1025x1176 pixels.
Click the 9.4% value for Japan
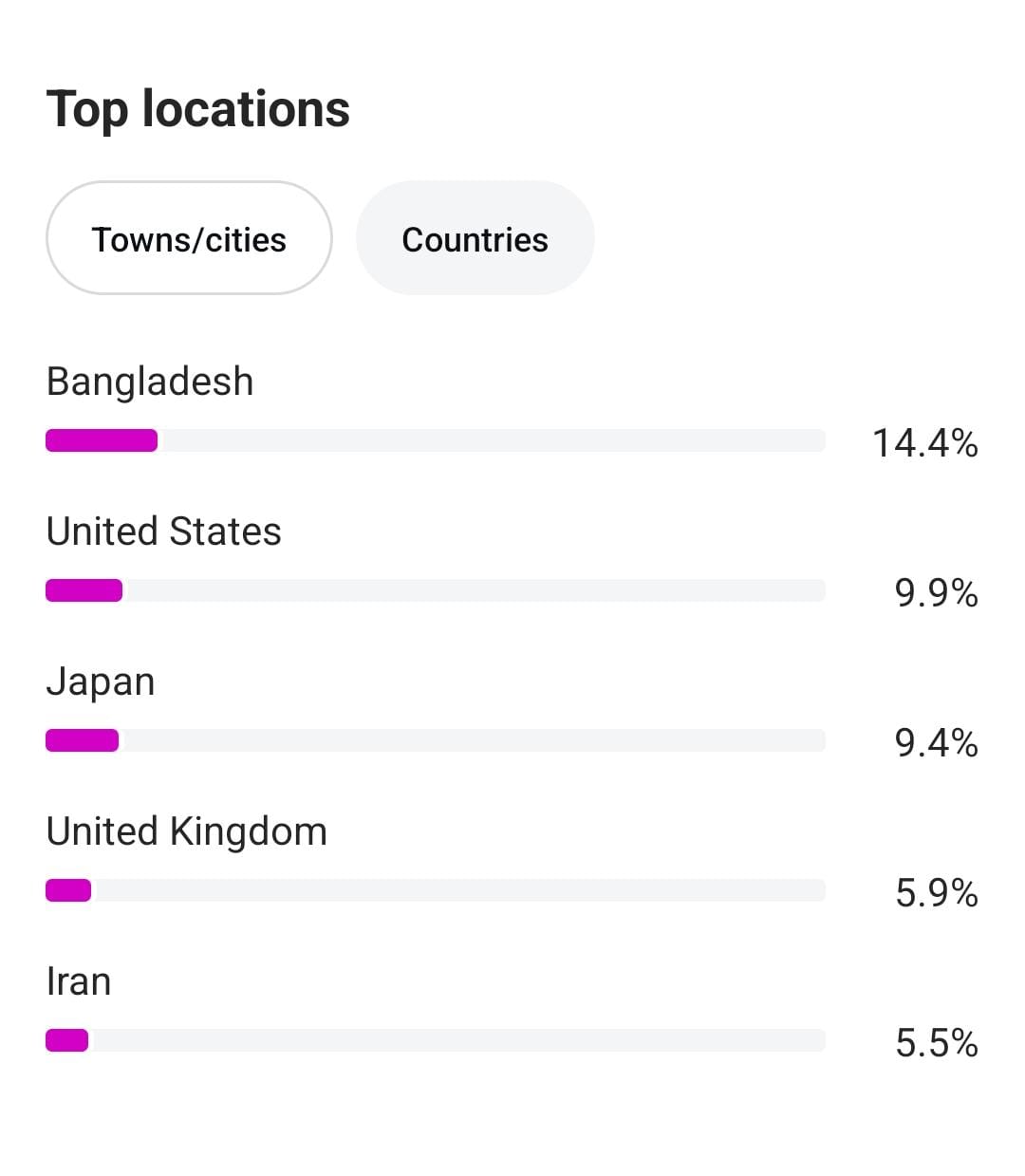(x=936, y=743)
